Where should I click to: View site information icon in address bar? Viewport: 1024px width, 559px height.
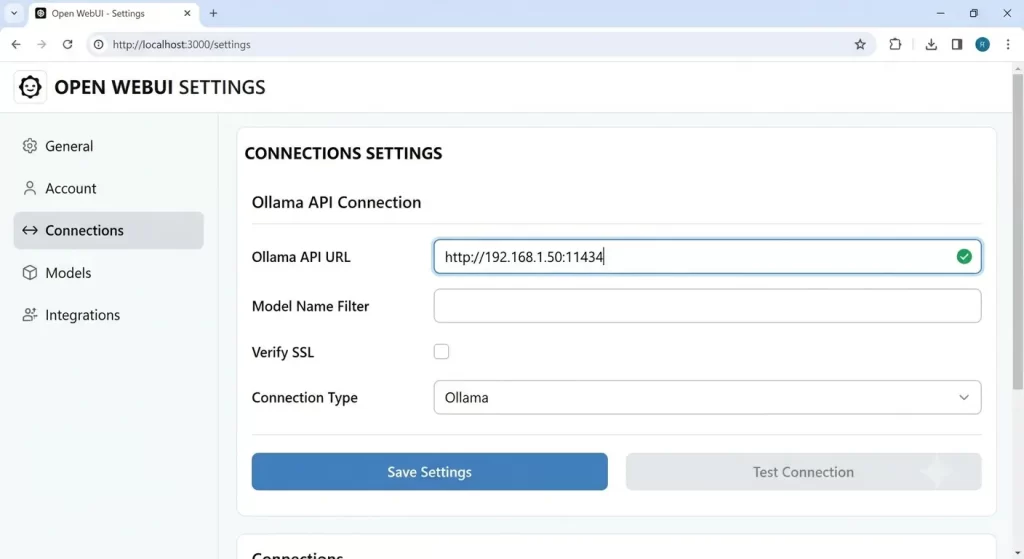(99, 44)
